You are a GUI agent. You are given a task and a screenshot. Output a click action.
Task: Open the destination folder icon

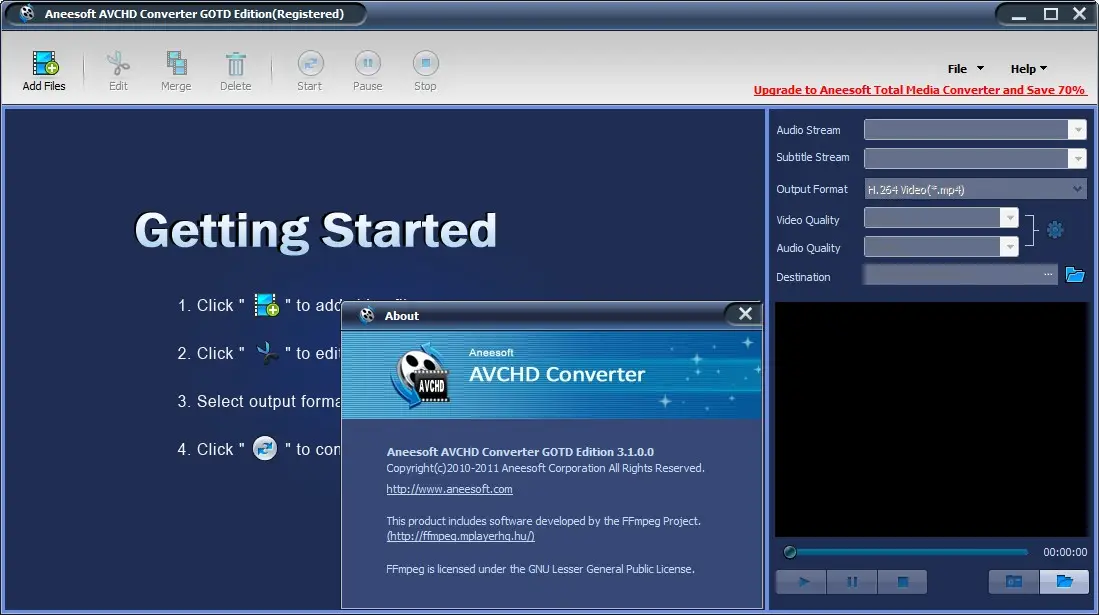tap(1074, 275)
